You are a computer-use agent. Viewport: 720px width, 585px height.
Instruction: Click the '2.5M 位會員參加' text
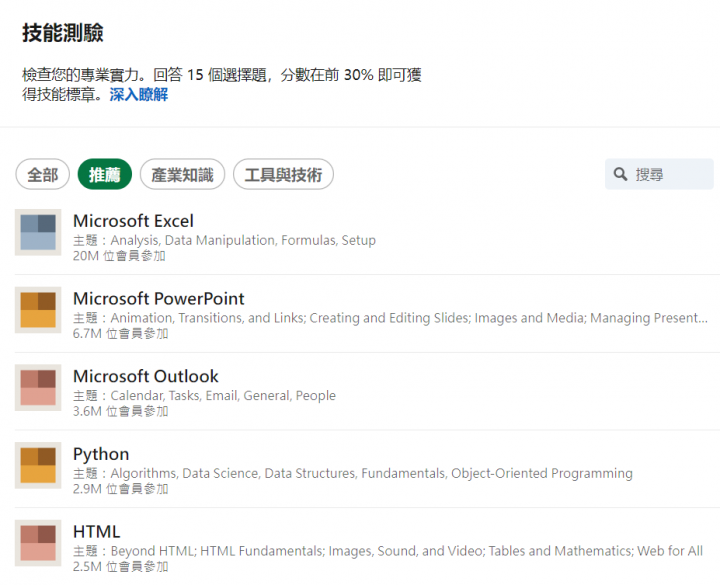[x=120, y=566]
